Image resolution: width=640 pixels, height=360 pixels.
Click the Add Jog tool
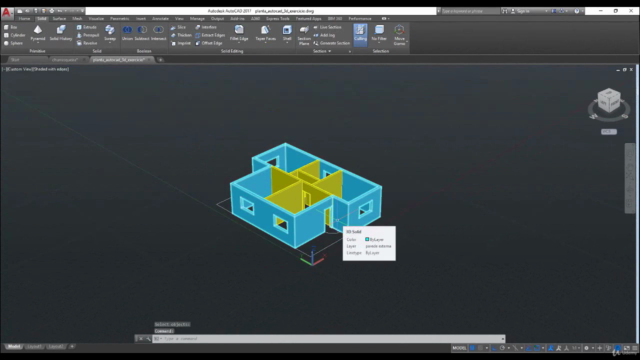coord(324,35)
